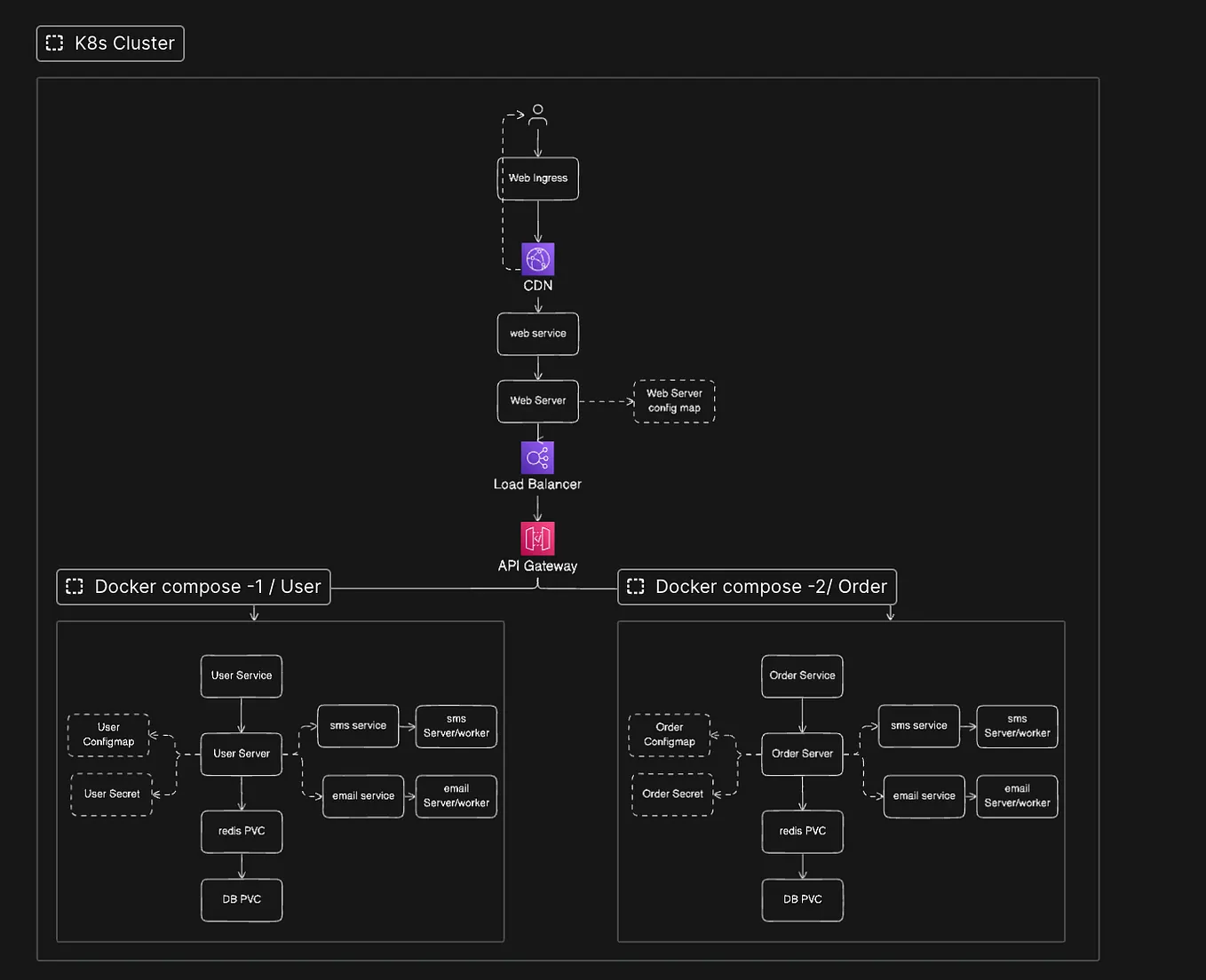Select the Docker compose -2/ Order label
Screen dimensions: 1206x980
click(x=771, y=586)
